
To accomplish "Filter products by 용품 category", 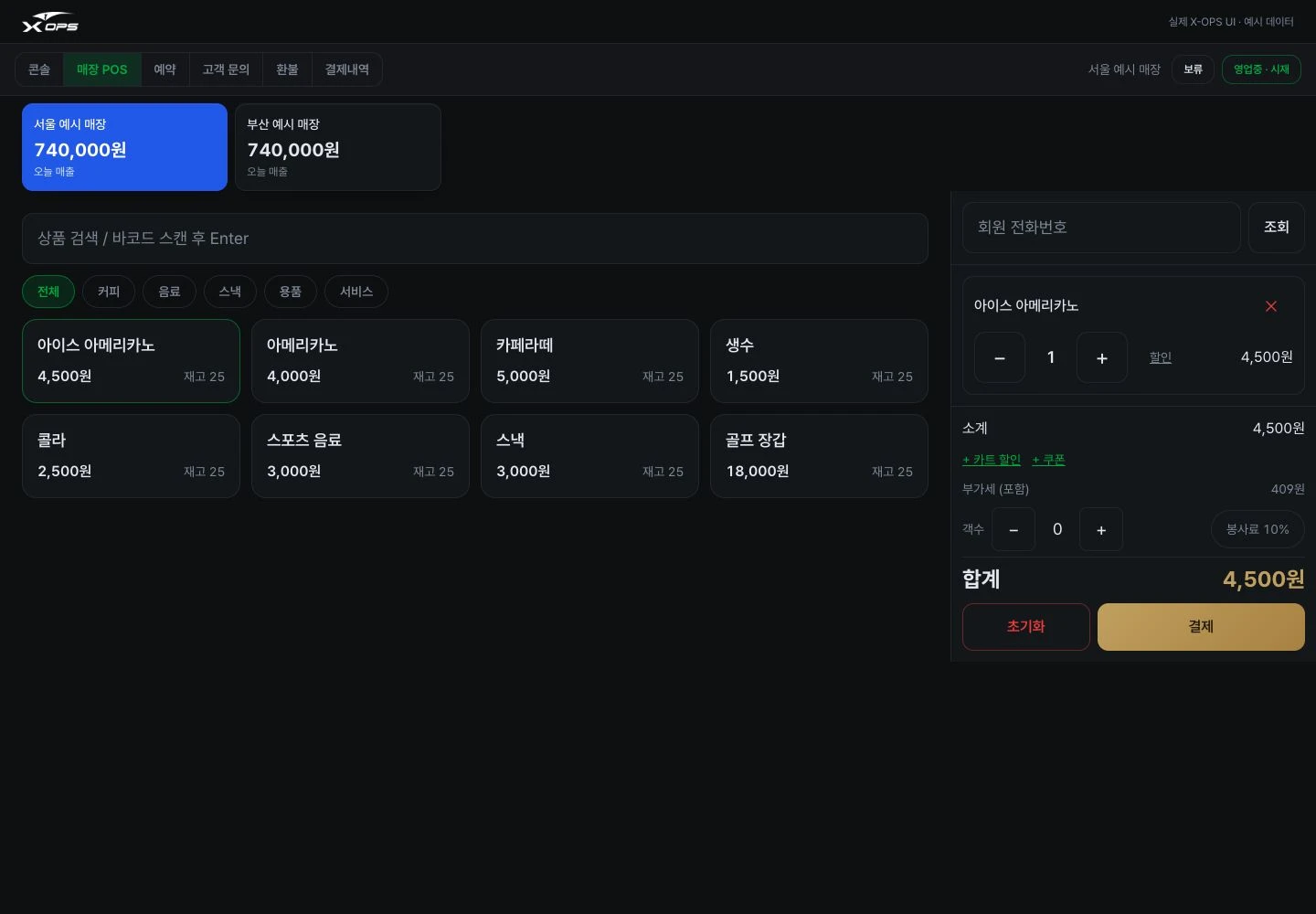I will (291, 292).
